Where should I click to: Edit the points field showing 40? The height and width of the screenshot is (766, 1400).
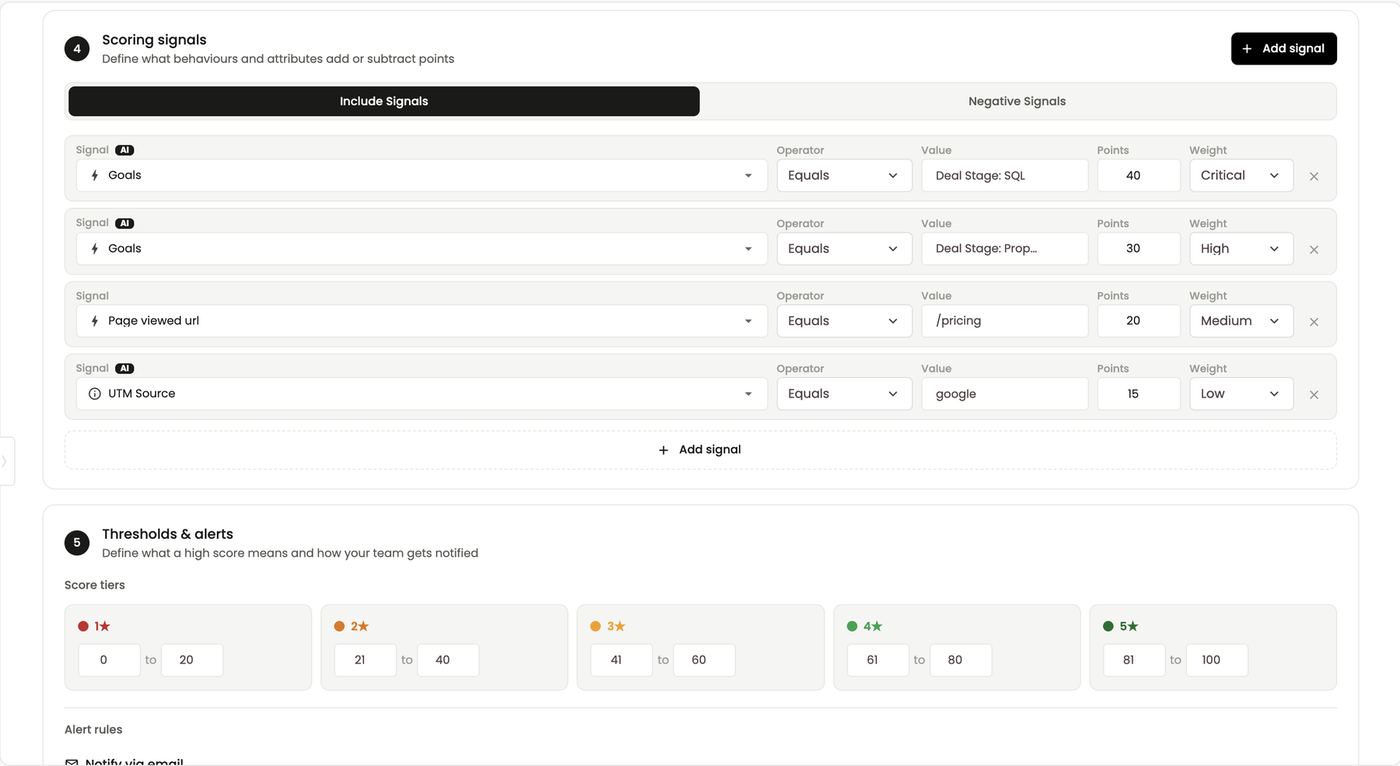[x=1139, y=175]
